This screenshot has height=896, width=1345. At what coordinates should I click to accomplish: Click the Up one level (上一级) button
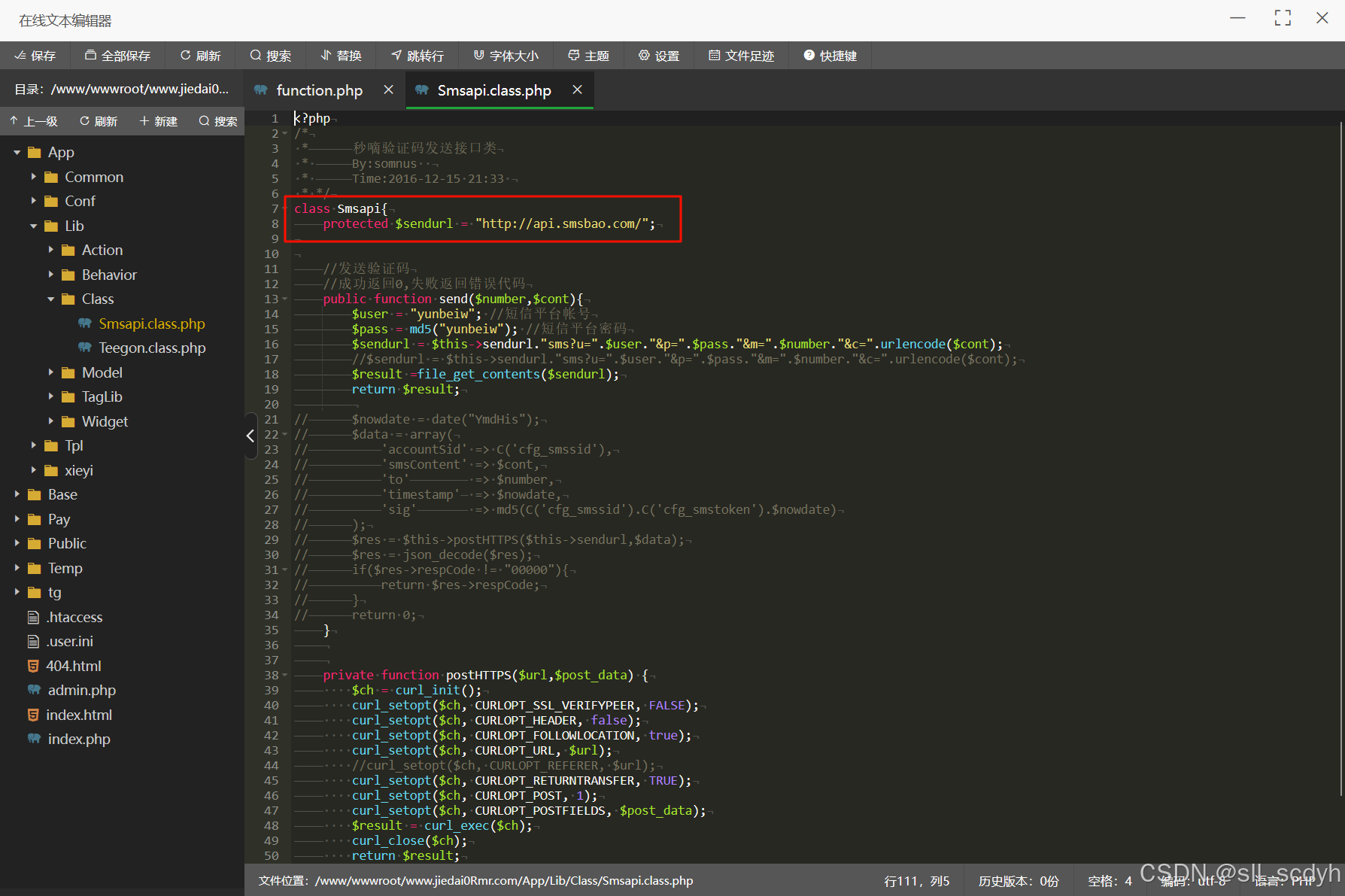34,121
